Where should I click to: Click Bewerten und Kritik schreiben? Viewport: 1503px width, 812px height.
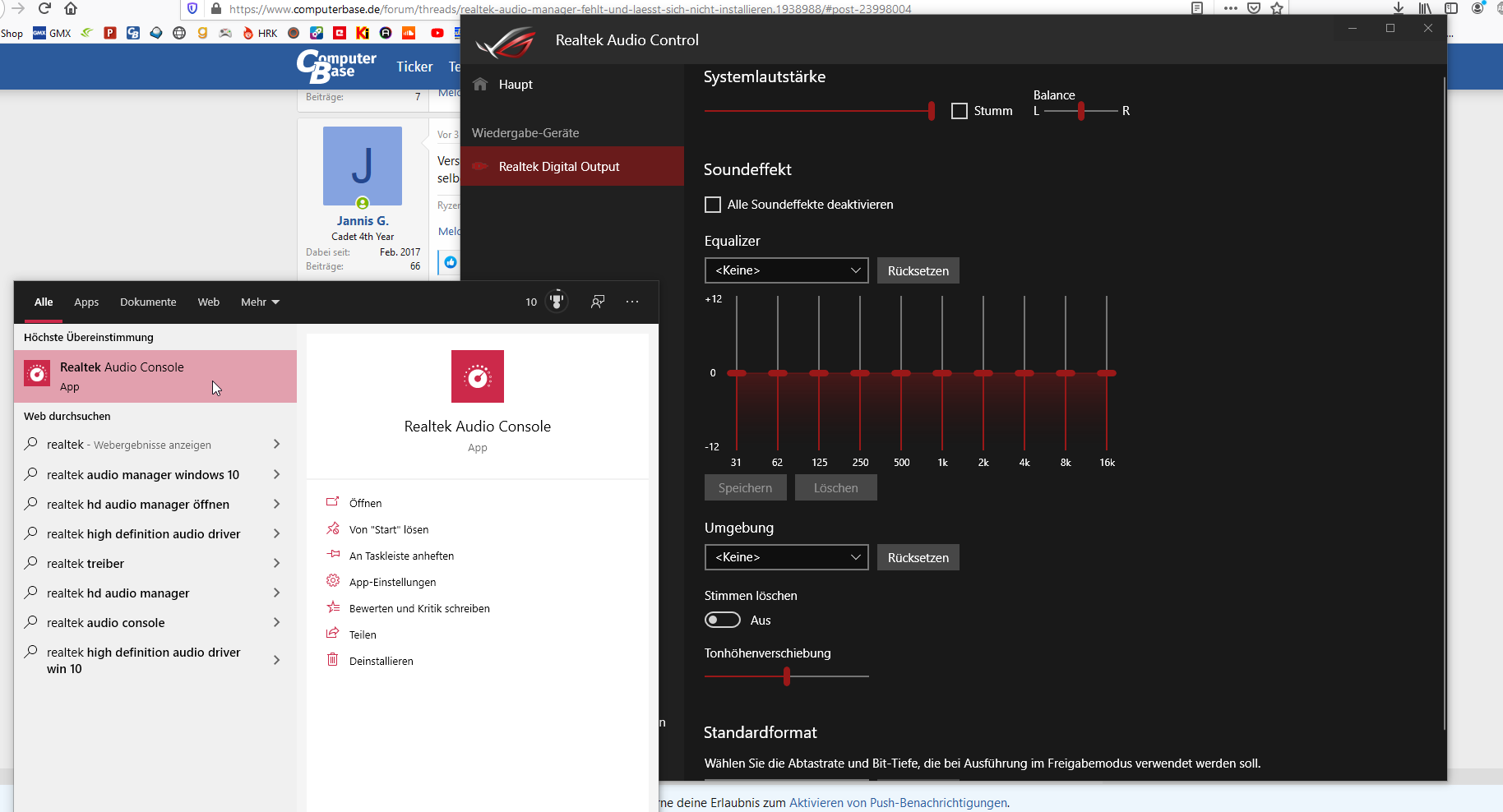tap(419, 608)
